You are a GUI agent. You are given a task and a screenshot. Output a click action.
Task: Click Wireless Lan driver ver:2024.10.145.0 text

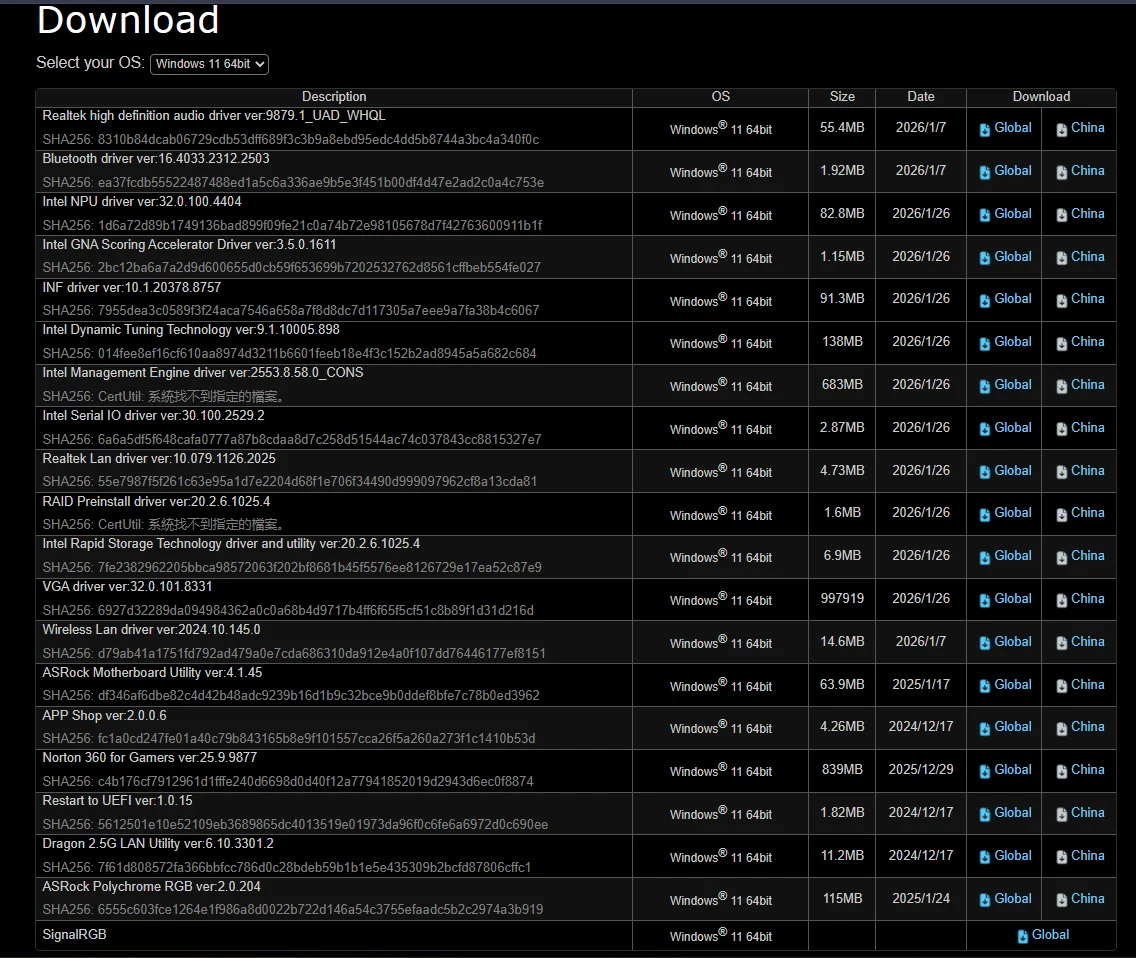pyautogui.click(x=151, y=629)
